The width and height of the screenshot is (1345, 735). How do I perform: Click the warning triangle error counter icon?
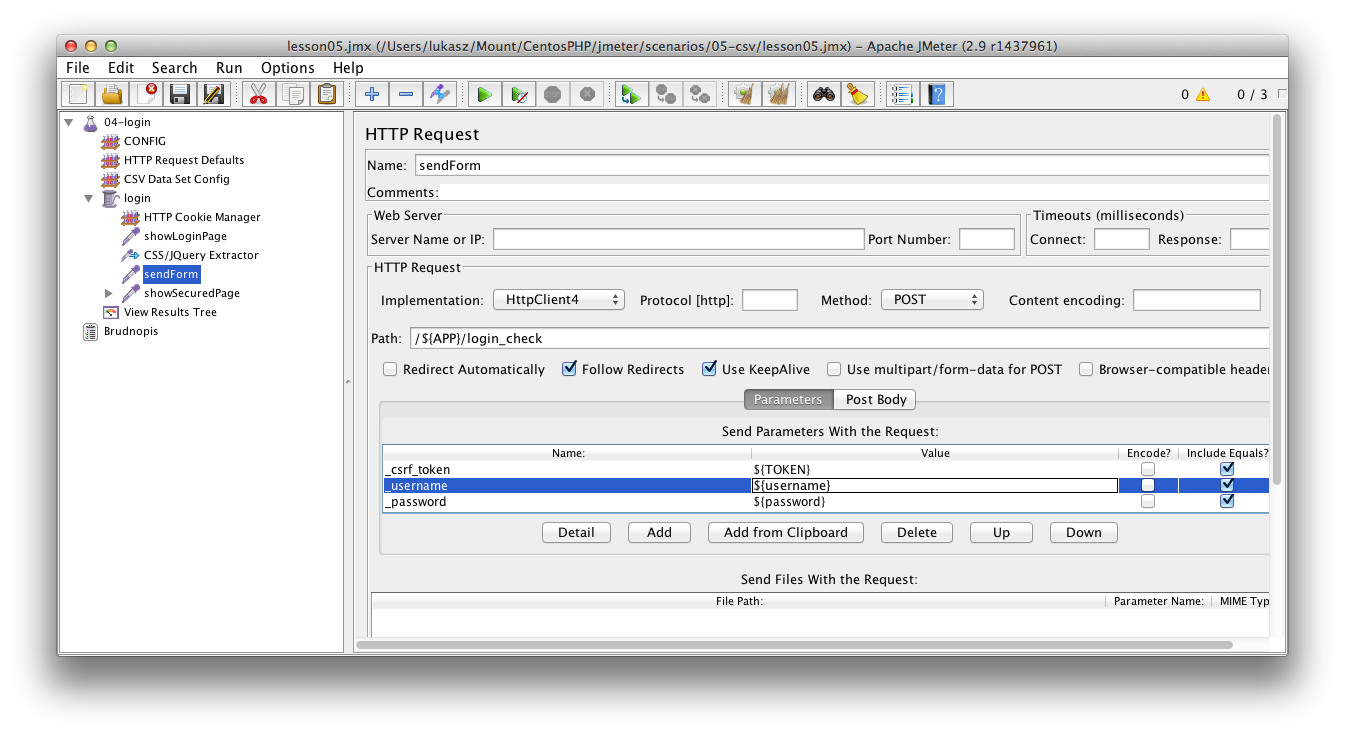point(1202,95)
